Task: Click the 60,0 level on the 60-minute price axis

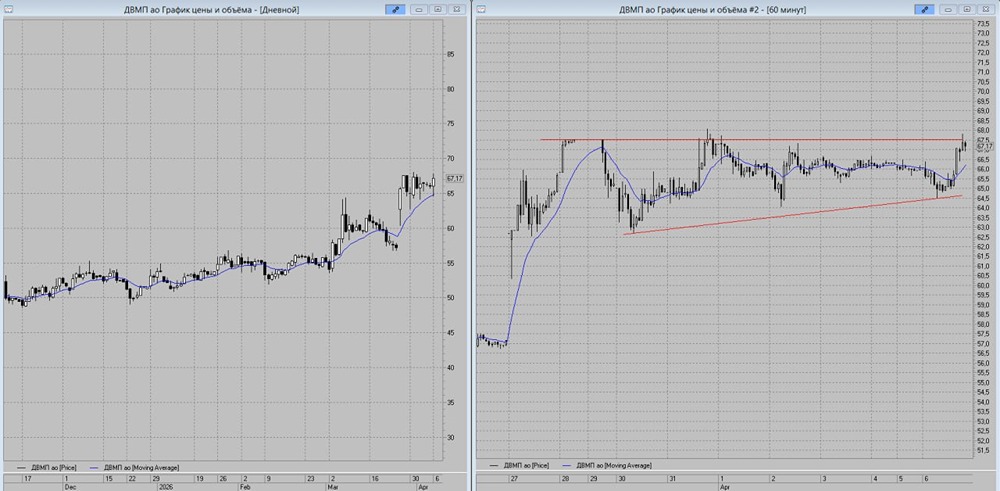Action: pyautogui.click(x=983, y=285)
